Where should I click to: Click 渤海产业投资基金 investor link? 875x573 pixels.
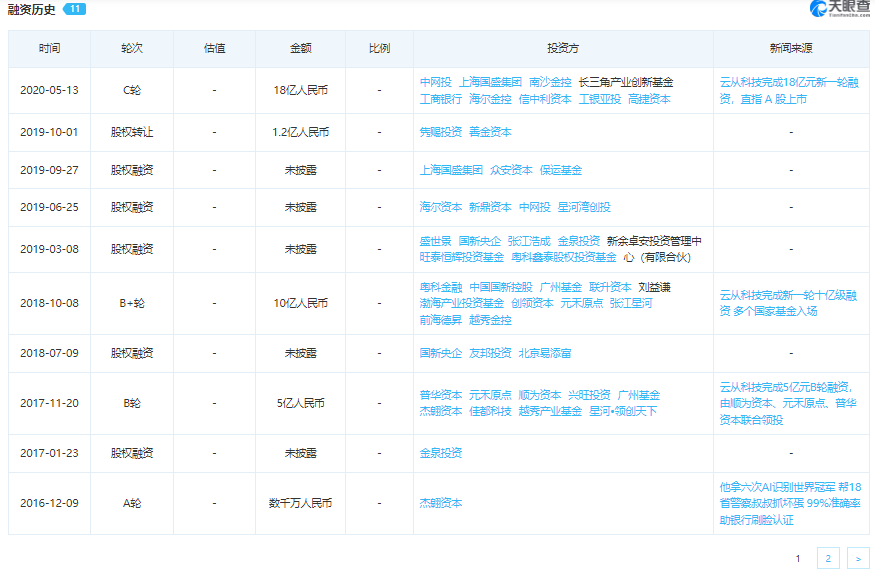pyautogui.click(x=461, y=303)
